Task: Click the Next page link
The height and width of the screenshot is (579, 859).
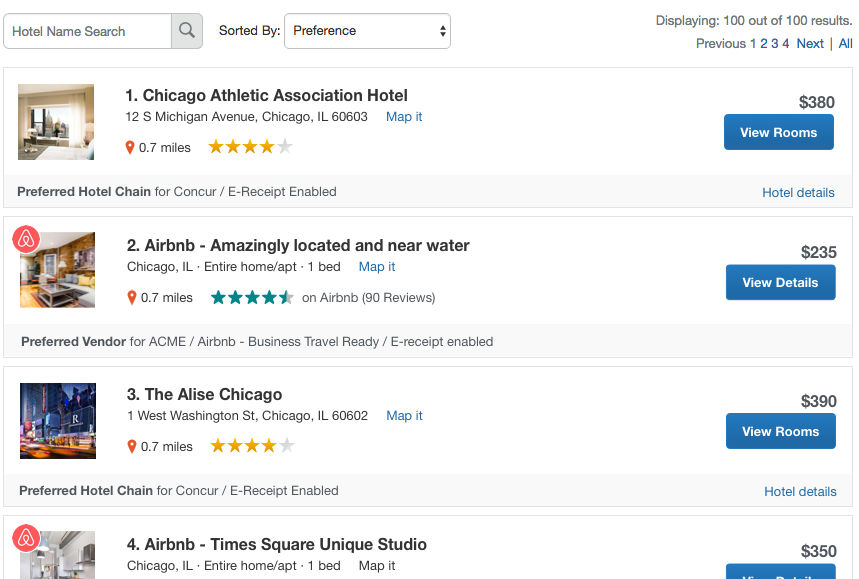Action: pyautogui.click(x=810, y=43)
